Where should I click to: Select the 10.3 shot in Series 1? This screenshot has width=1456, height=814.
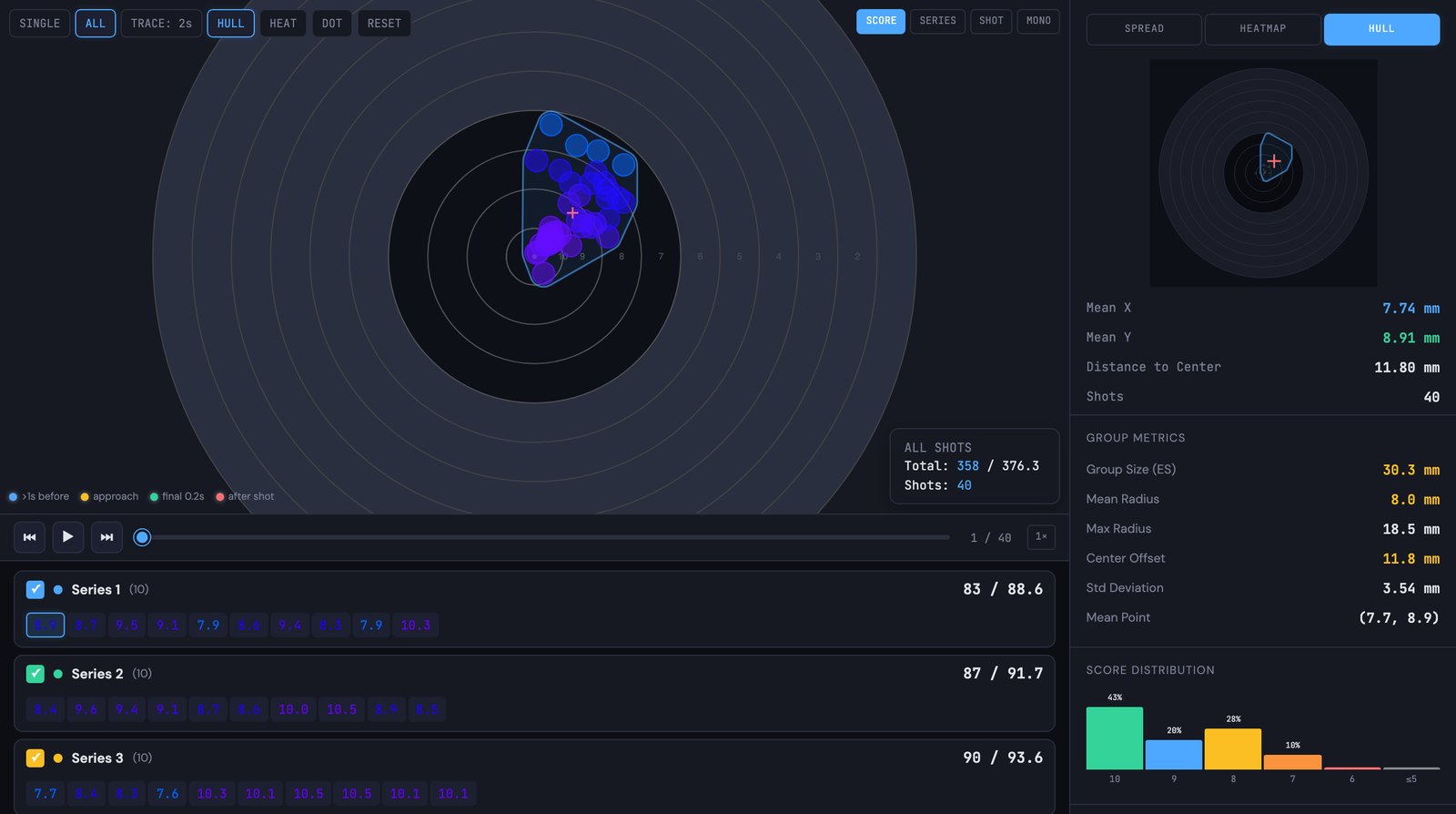[x=416, y=626]
